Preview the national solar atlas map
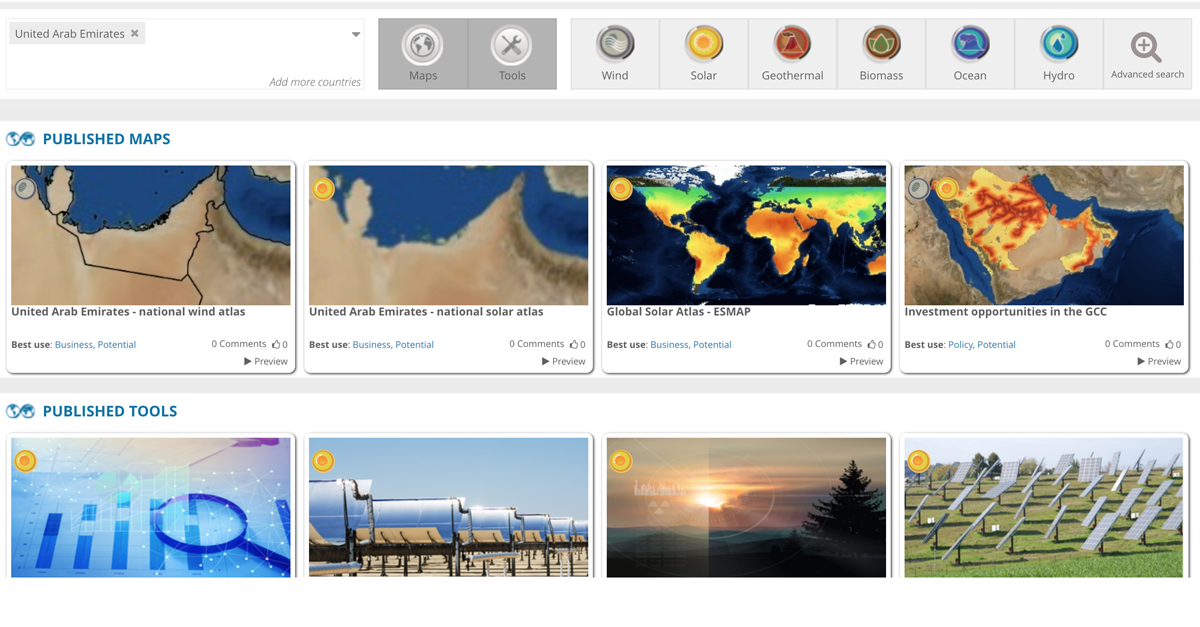The height and width of the screenshot is (627, 1200). click(x=564, y=361)
